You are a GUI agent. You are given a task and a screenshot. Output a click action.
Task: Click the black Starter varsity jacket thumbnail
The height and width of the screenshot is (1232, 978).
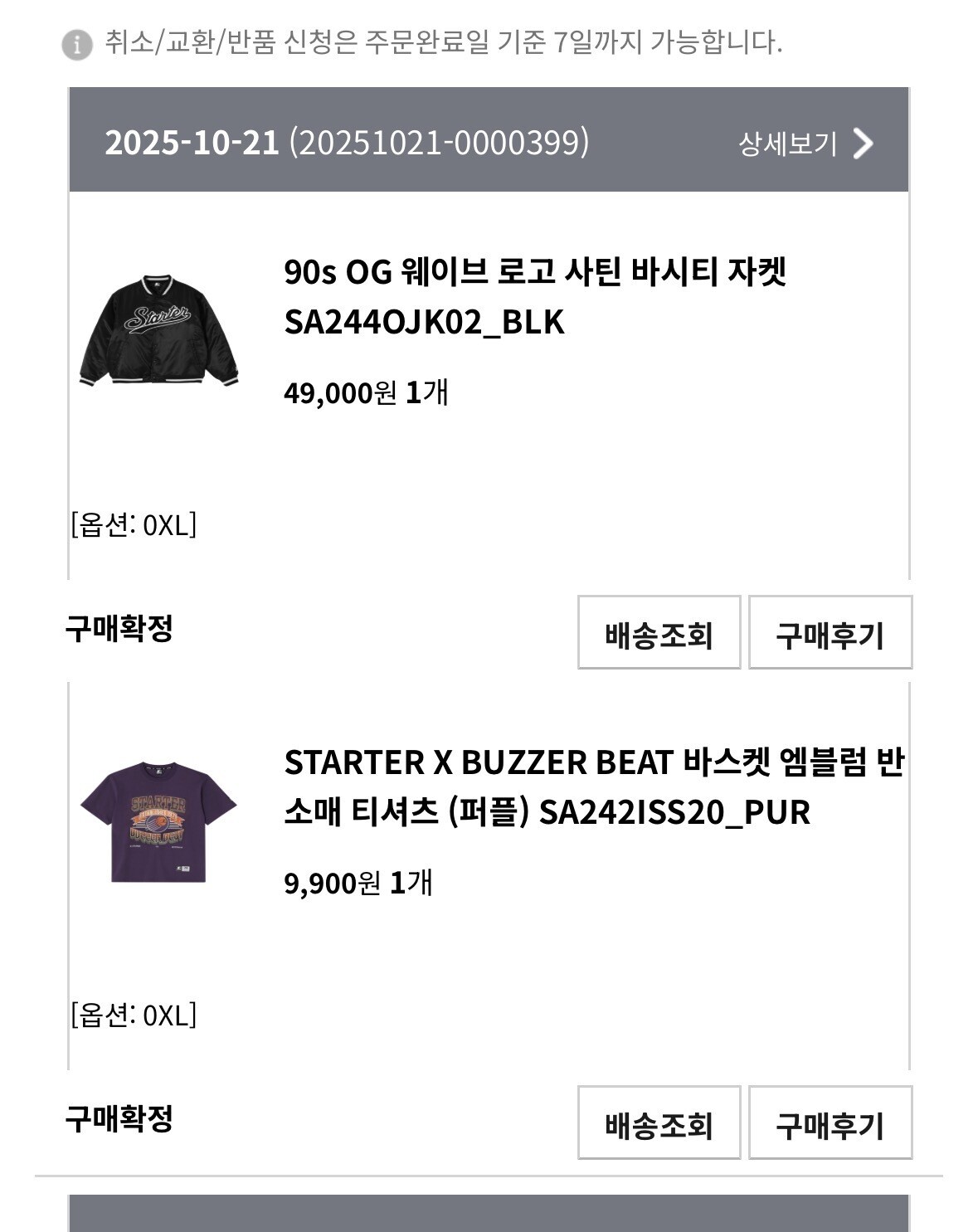pos(159,330)
